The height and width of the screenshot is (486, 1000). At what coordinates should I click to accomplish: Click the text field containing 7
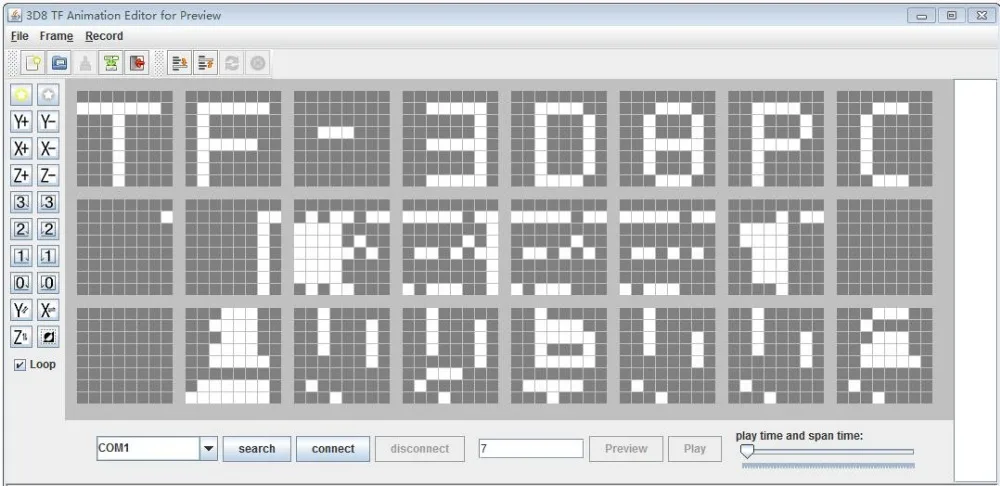531,448
